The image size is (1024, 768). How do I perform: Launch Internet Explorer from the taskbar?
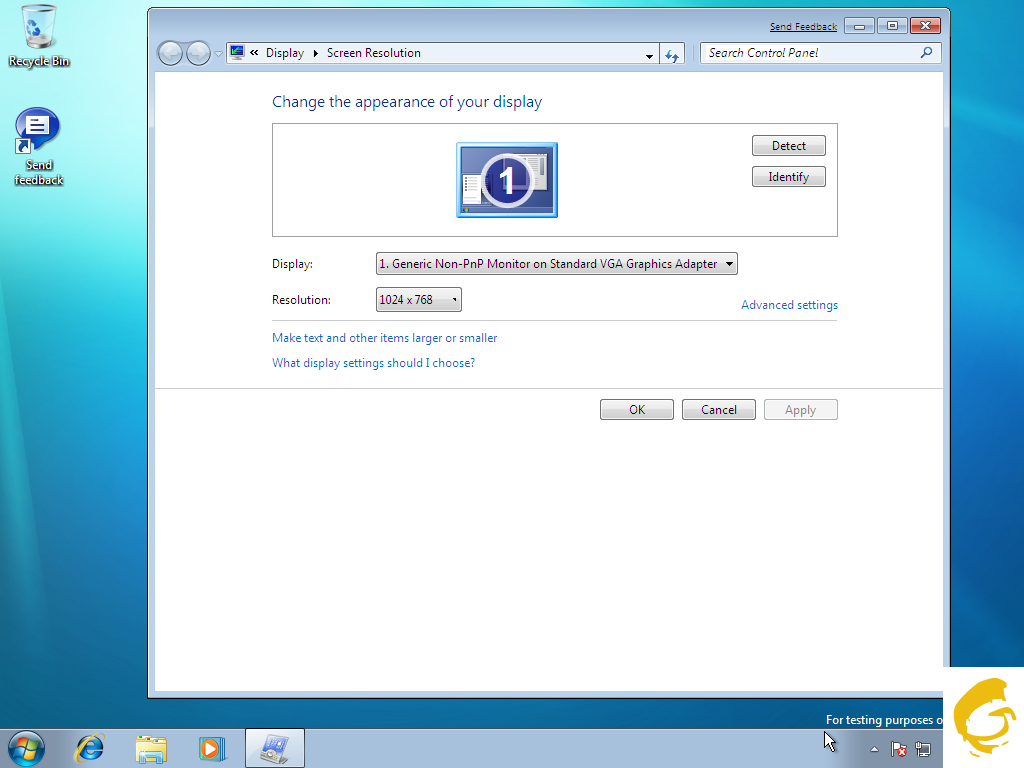click(91, 748)
